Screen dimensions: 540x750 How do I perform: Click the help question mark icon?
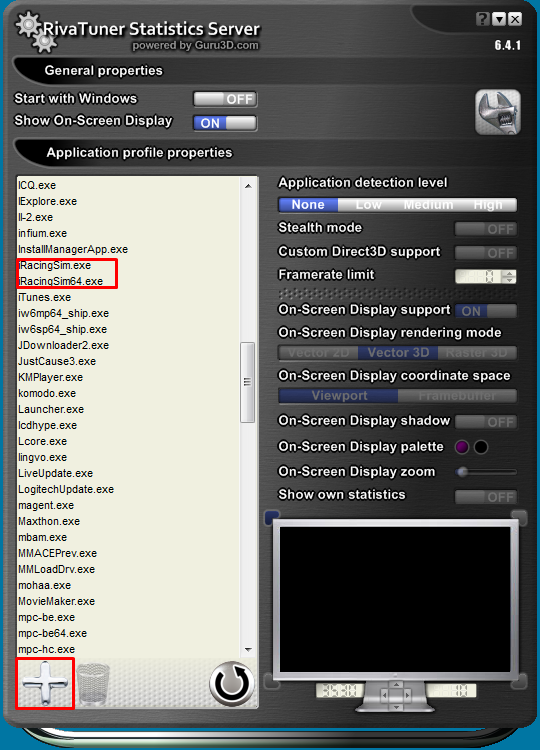(483, 19)
